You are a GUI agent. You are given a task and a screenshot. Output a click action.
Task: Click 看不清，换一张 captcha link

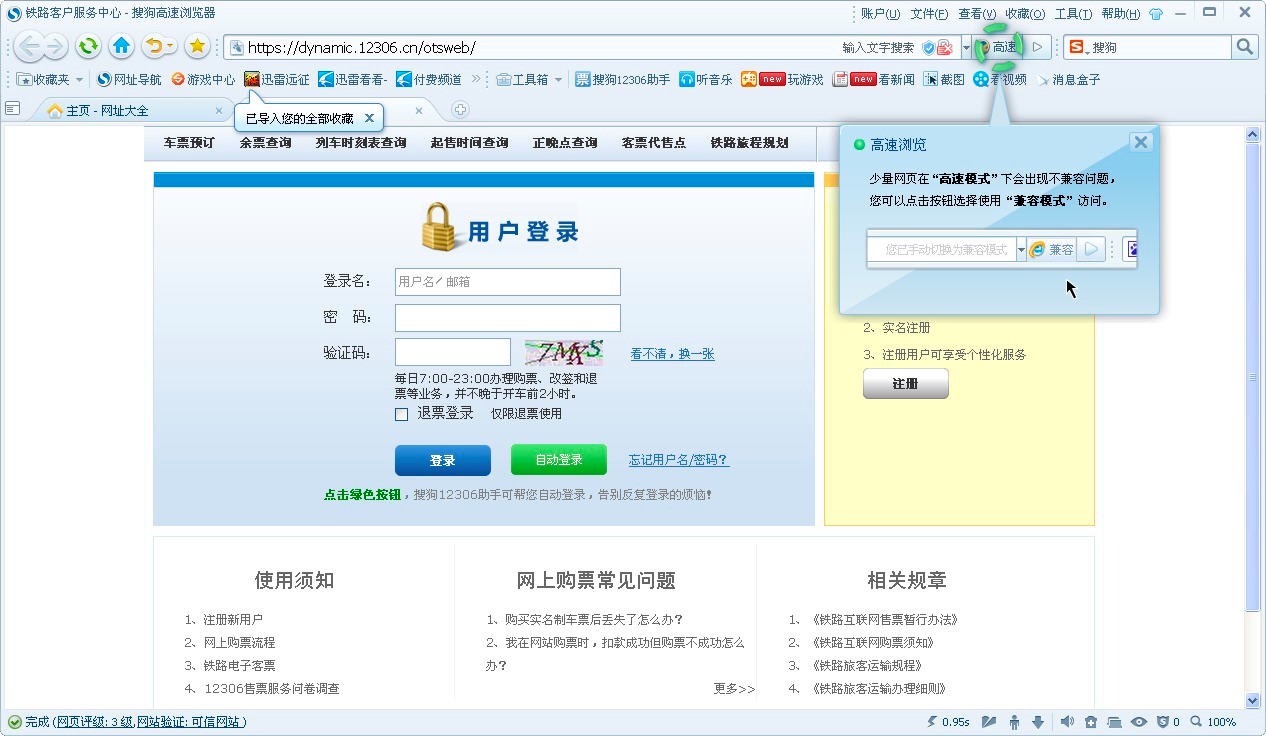[672, 354]
